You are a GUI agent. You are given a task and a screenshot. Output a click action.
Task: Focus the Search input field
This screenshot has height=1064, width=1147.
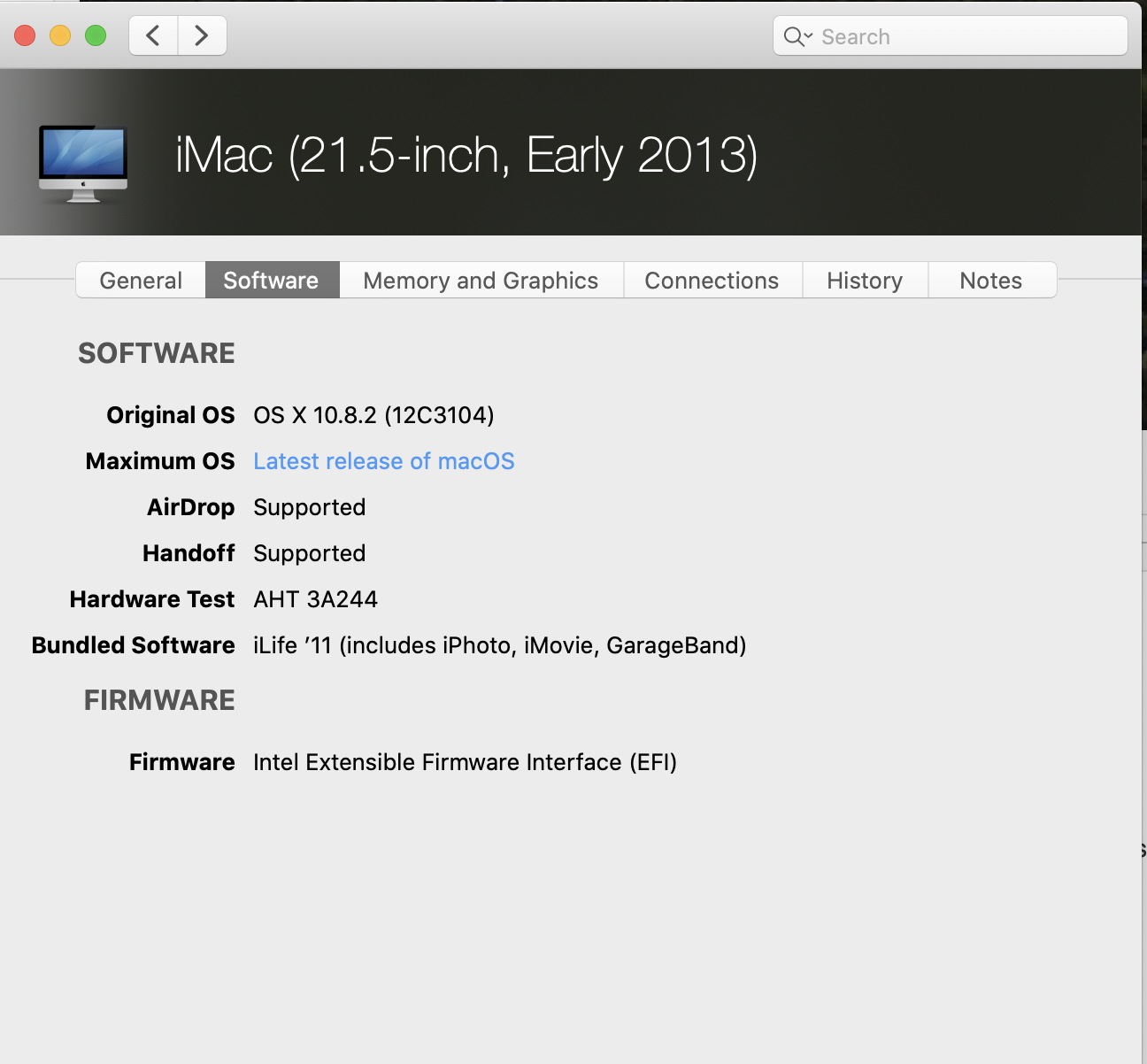pyautogui.click(x=950, y=36)
